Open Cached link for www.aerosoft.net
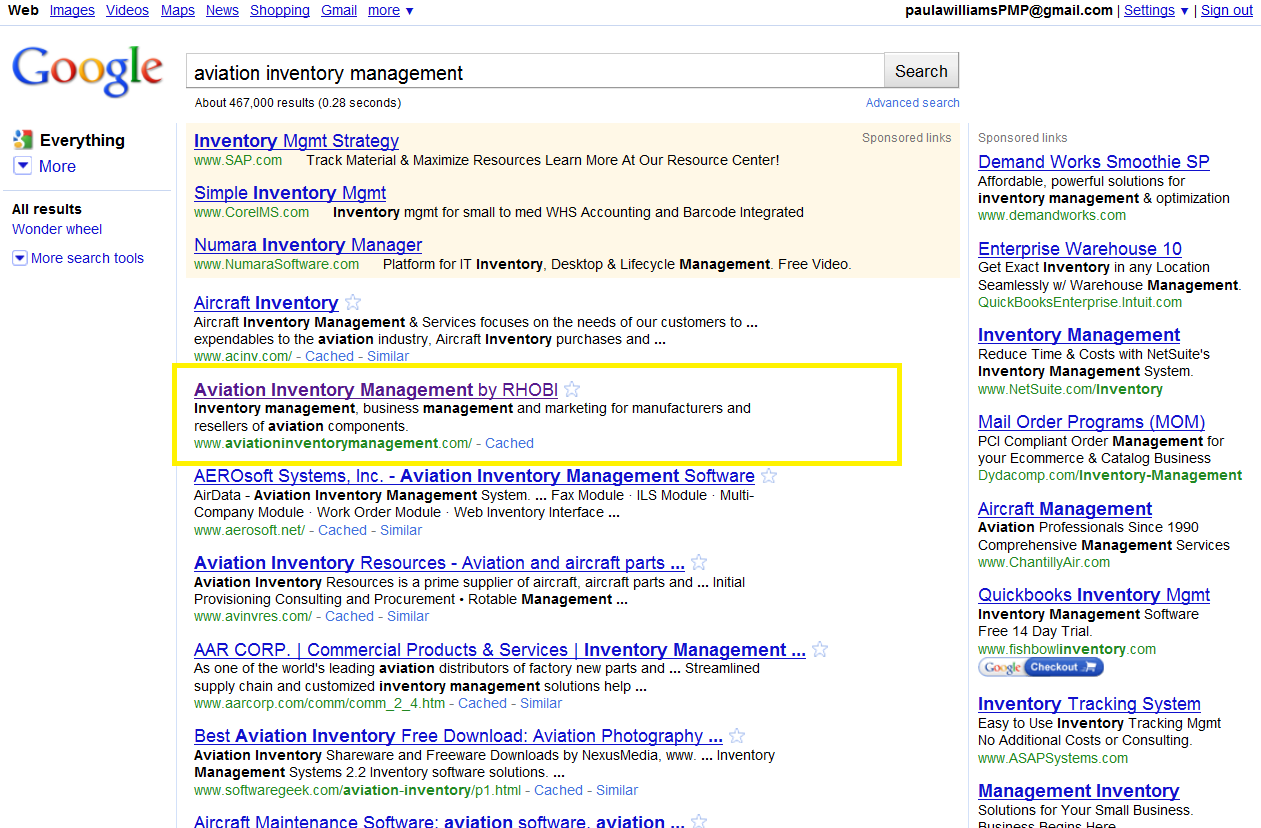The width and height of the screenshot is (1261, 828). point(343,530)
